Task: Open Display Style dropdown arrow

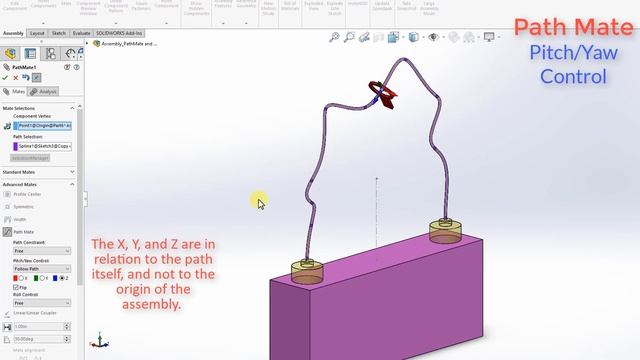Action: point(423,38)
